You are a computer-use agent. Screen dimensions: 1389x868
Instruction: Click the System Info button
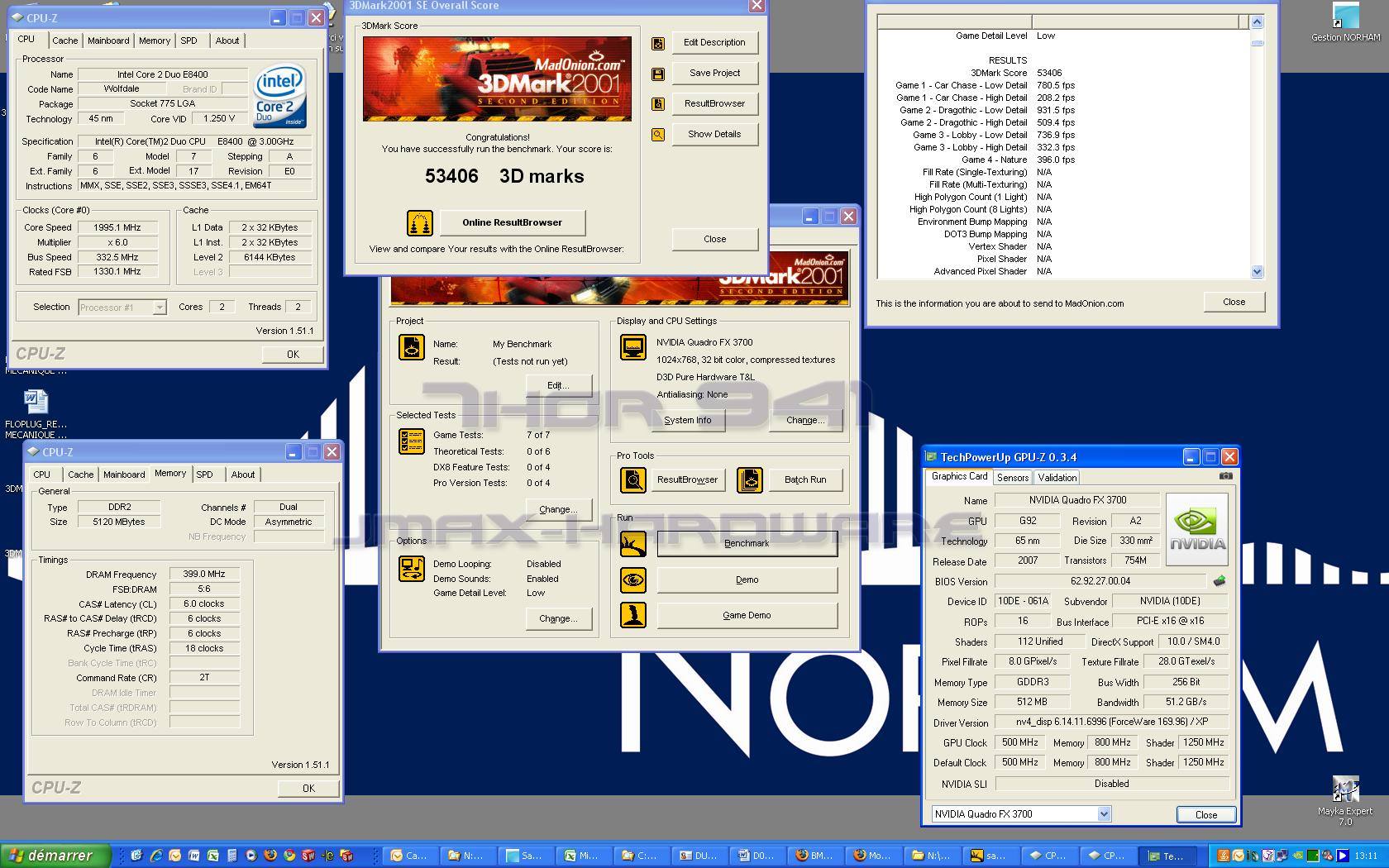coord(688,420)
